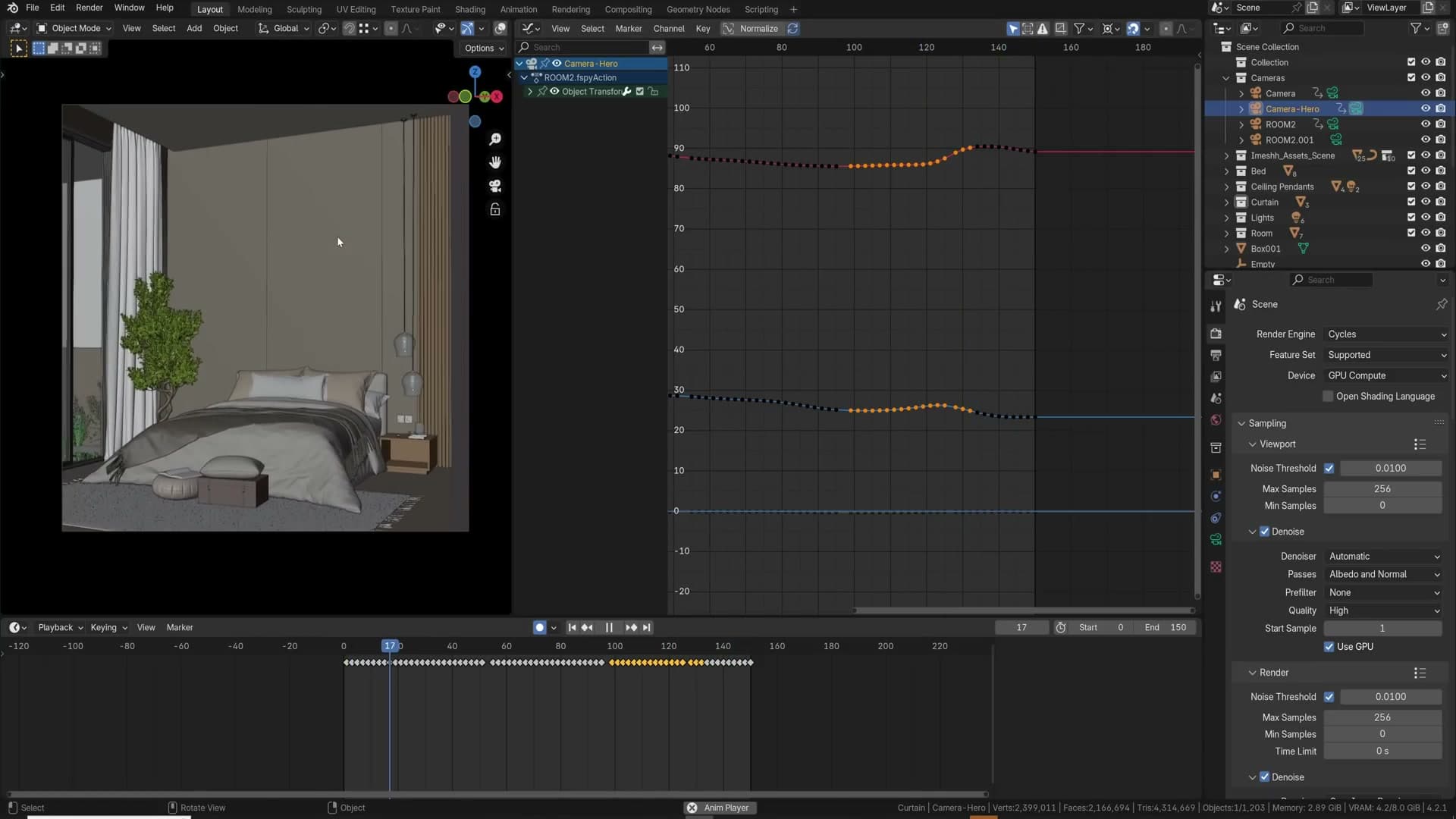Viewport: 1456px width, 819px height.
Task: Open the Render properties tab
Action: click(x=1216, y=334)
